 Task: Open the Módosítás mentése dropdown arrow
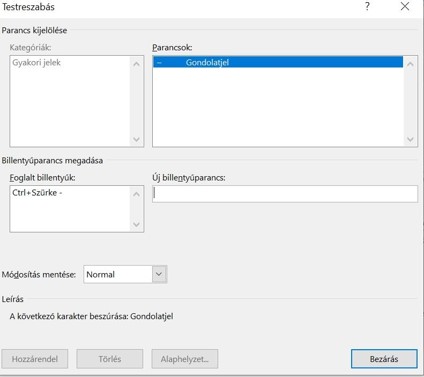coord(159,274)
